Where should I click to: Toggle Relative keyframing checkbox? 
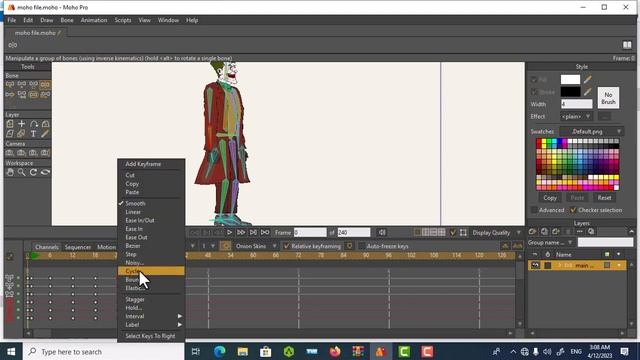286,246
